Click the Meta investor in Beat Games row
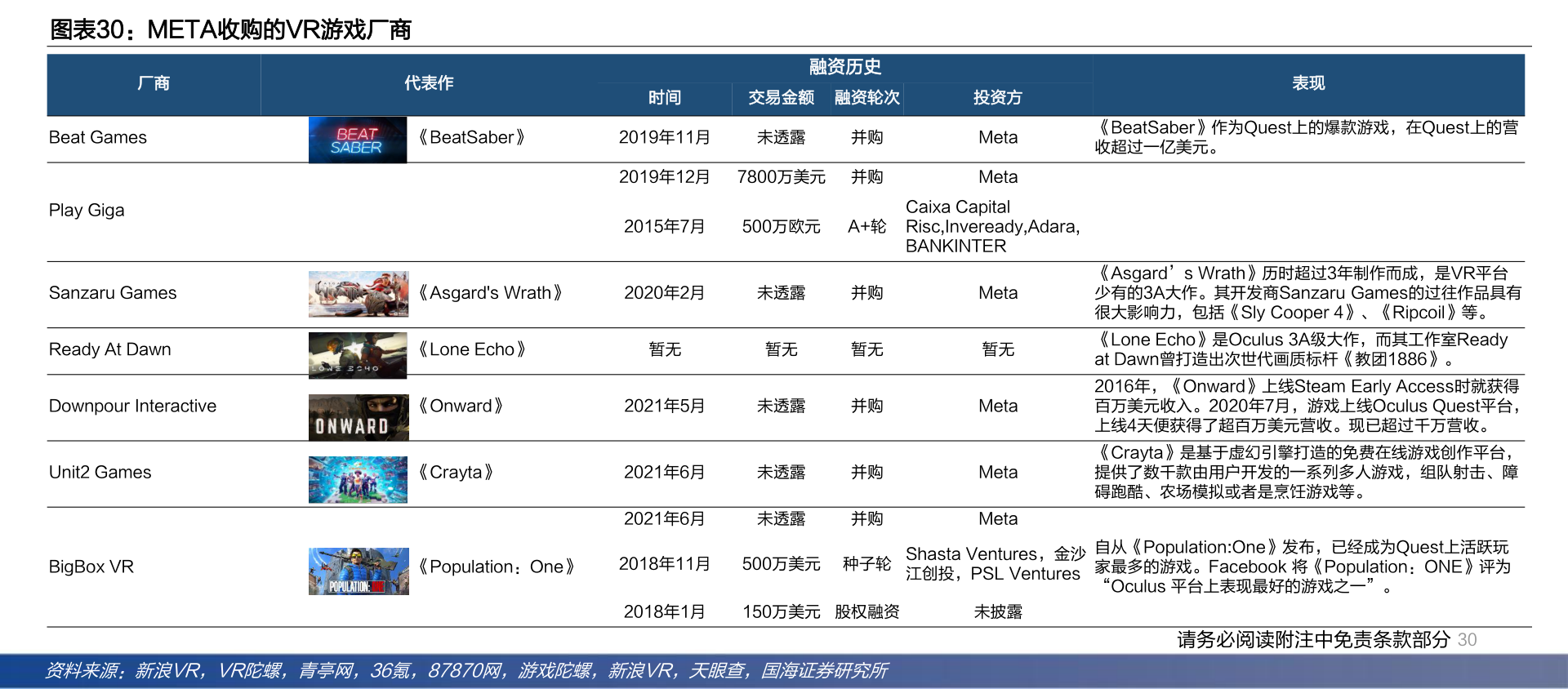The width and height of the screenshot is (1568, 689). pos(998,137)
